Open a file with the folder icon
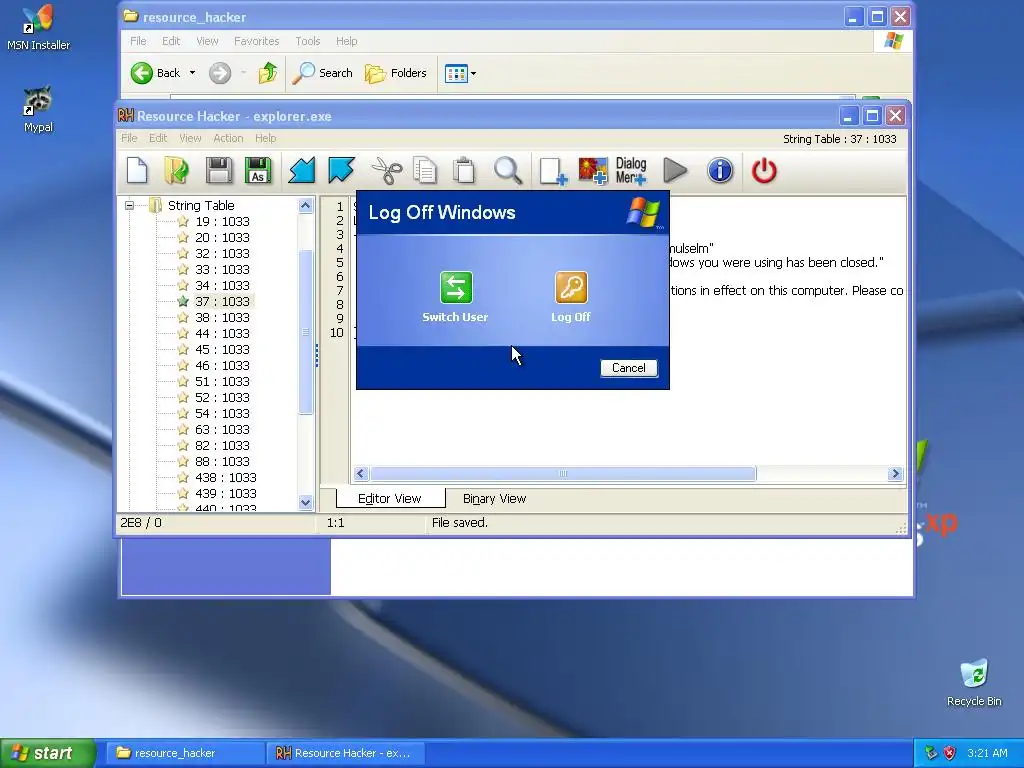 176,171
